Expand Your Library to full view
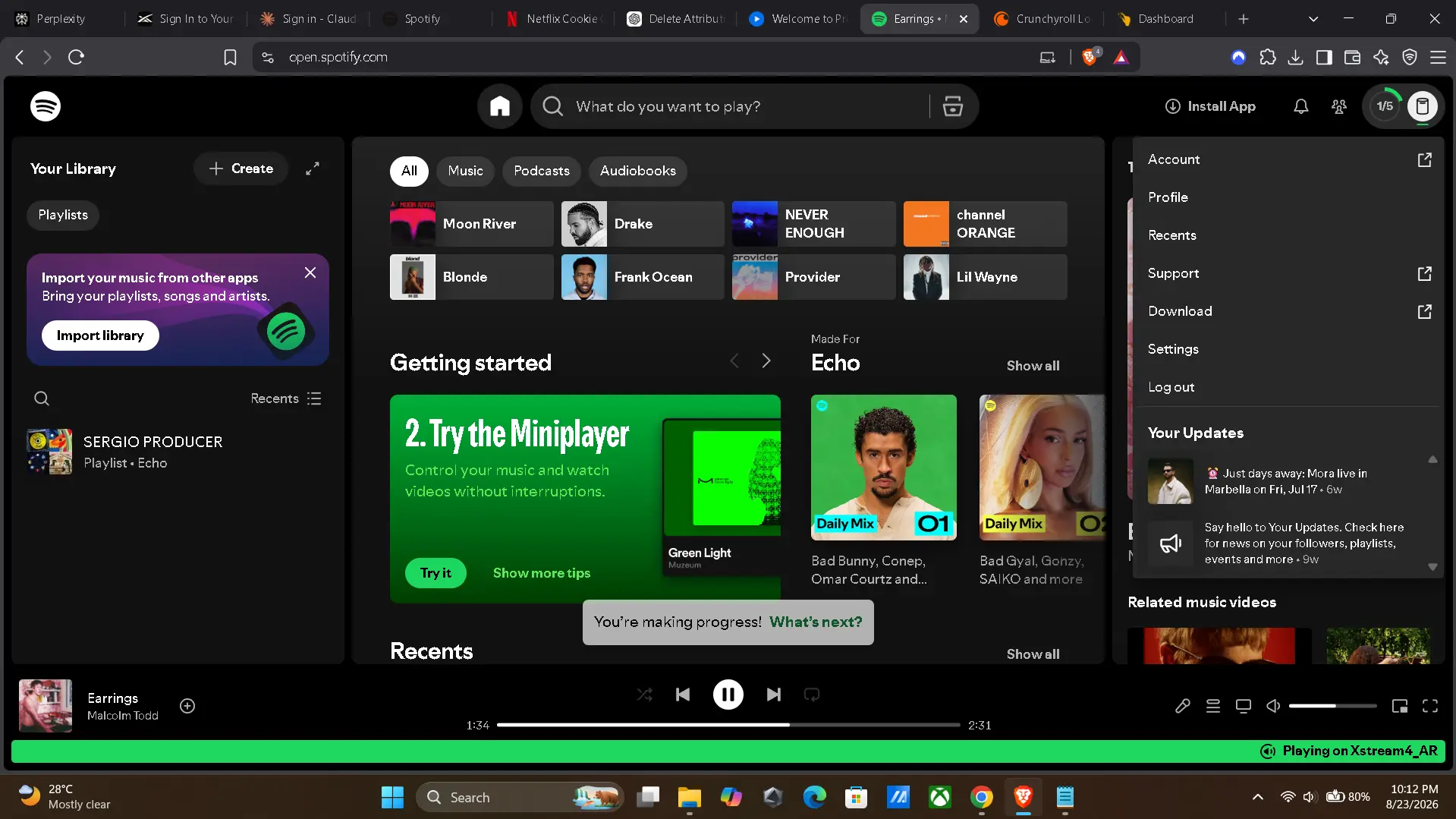This screenshot has width=1456, height=819. [x=313, y=169]
